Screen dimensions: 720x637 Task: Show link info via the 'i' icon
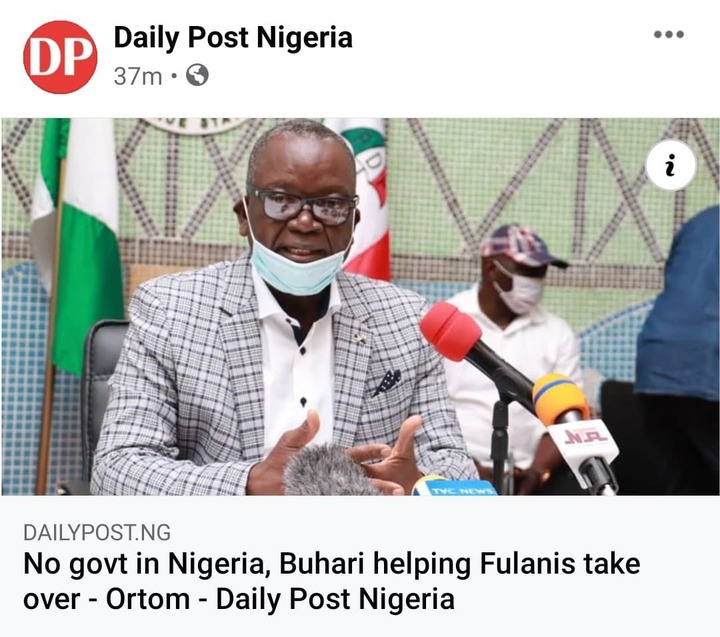point(670,165)
